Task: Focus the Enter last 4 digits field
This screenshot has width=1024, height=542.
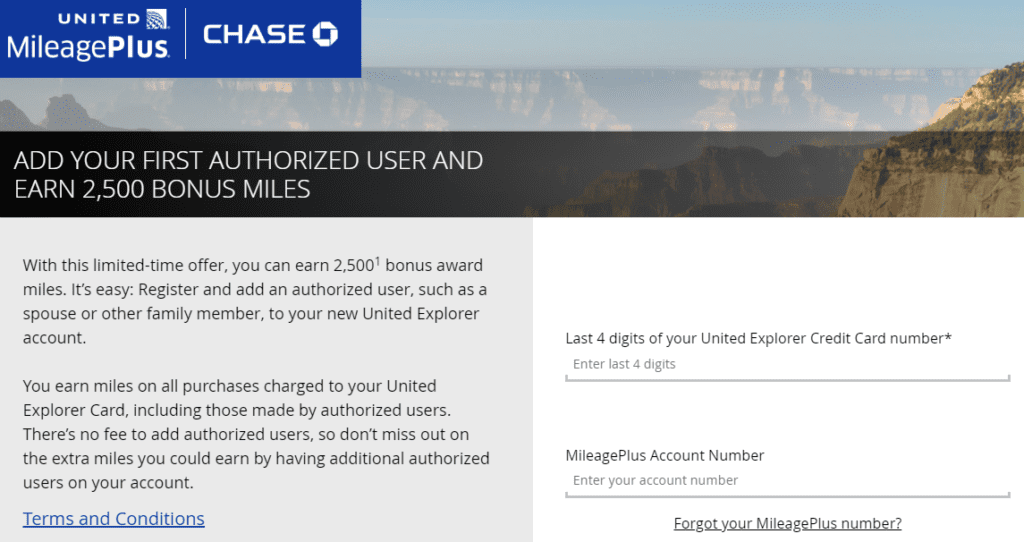Action: pyautogui.click(x=787, y=364)
